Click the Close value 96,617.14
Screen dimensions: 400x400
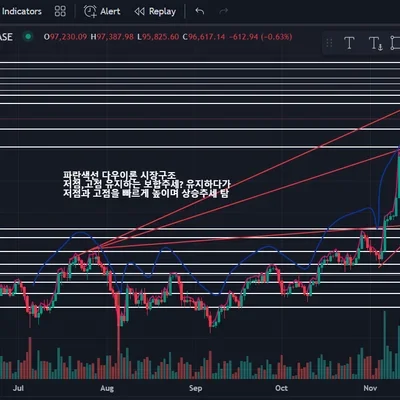pos(207,37)
